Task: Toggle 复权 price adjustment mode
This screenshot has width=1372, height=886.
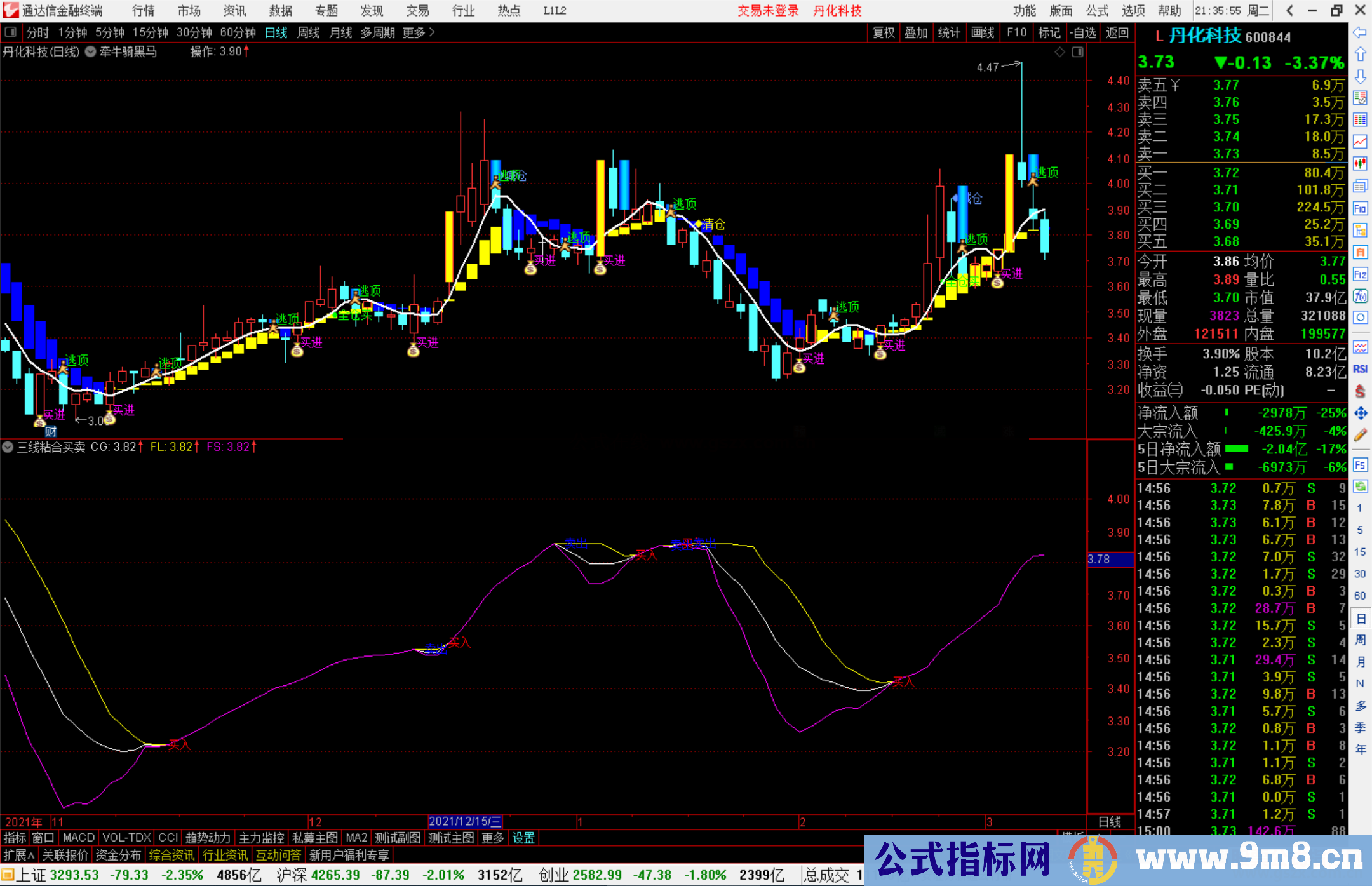Action: (884, 32)
